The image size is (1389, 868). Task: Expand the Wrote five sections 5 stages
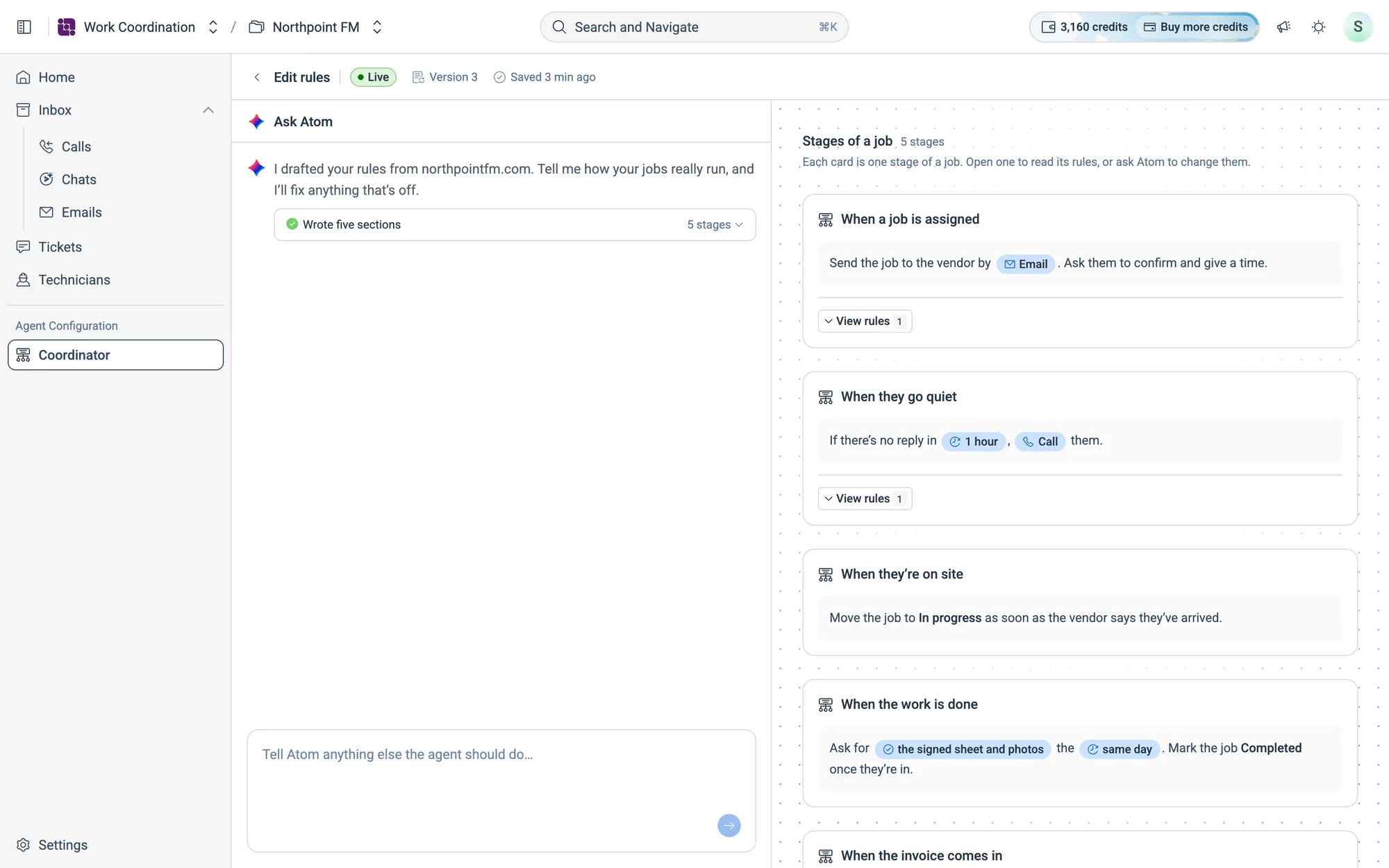point(515,224)
